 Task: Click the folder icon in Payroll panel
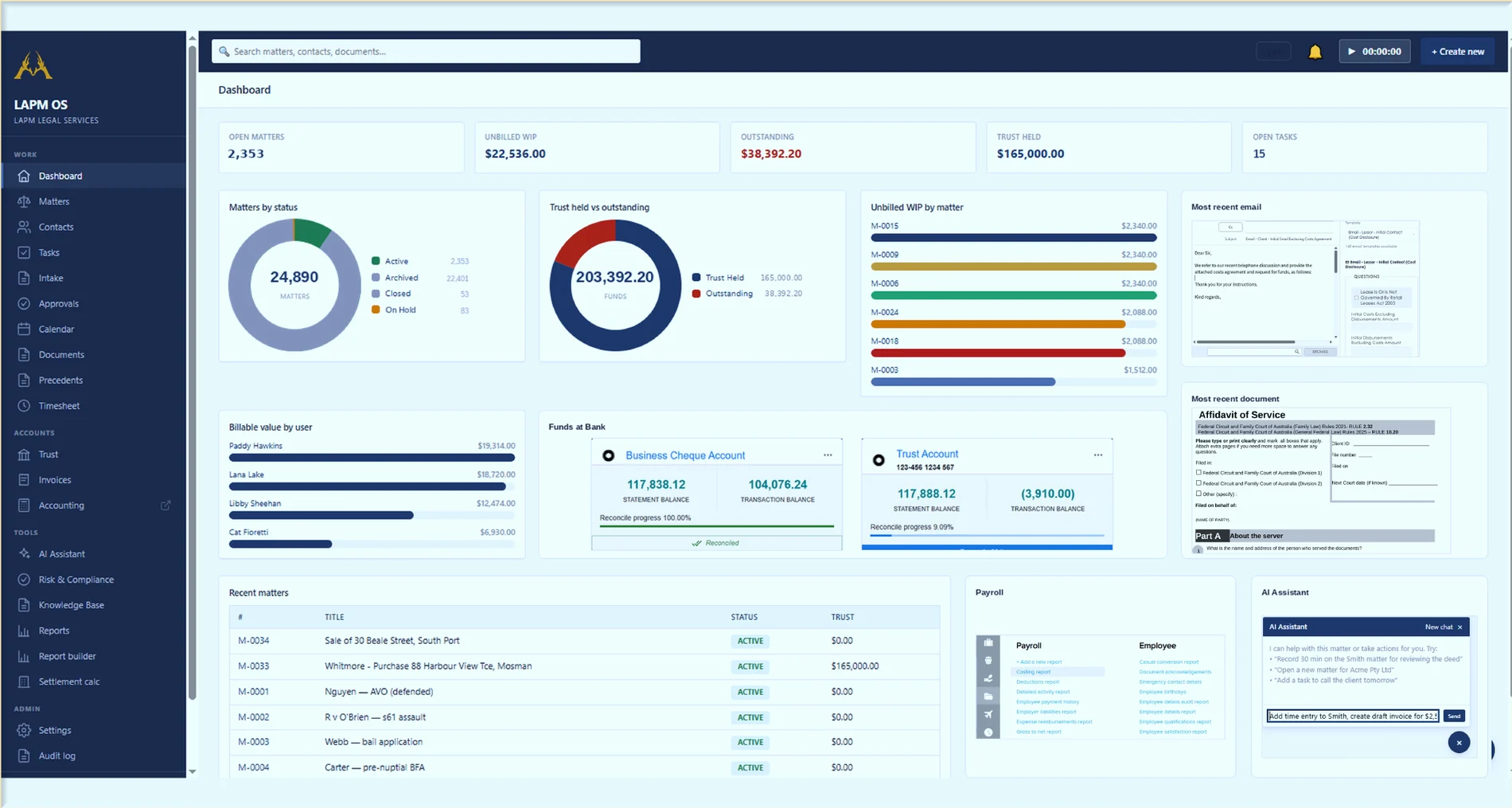pyautogui.click(x=988, y=697)
